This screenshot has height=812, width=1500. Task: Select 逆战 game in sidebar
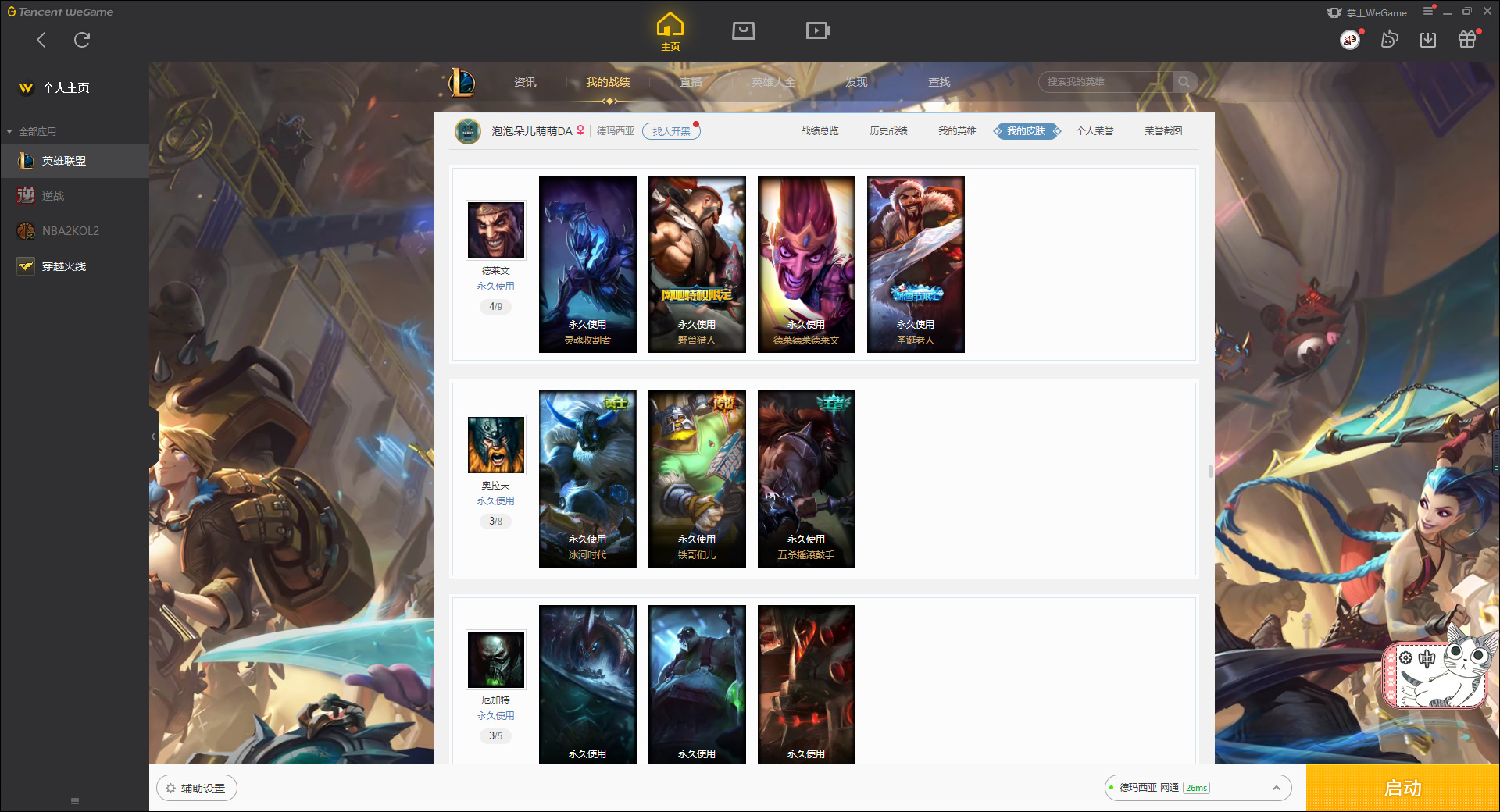pyautogui.click(x=74, y=196)
